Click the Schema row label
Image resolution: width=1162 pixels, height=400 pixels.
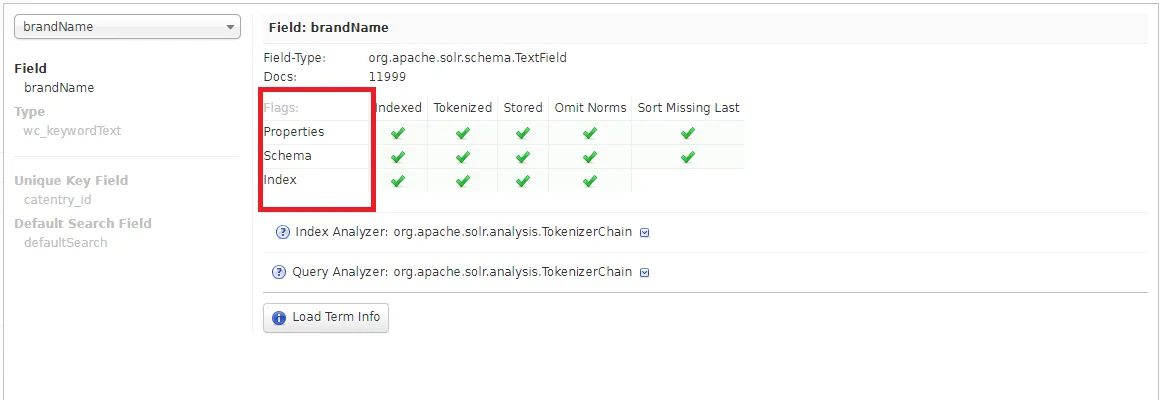pos(288,156)
